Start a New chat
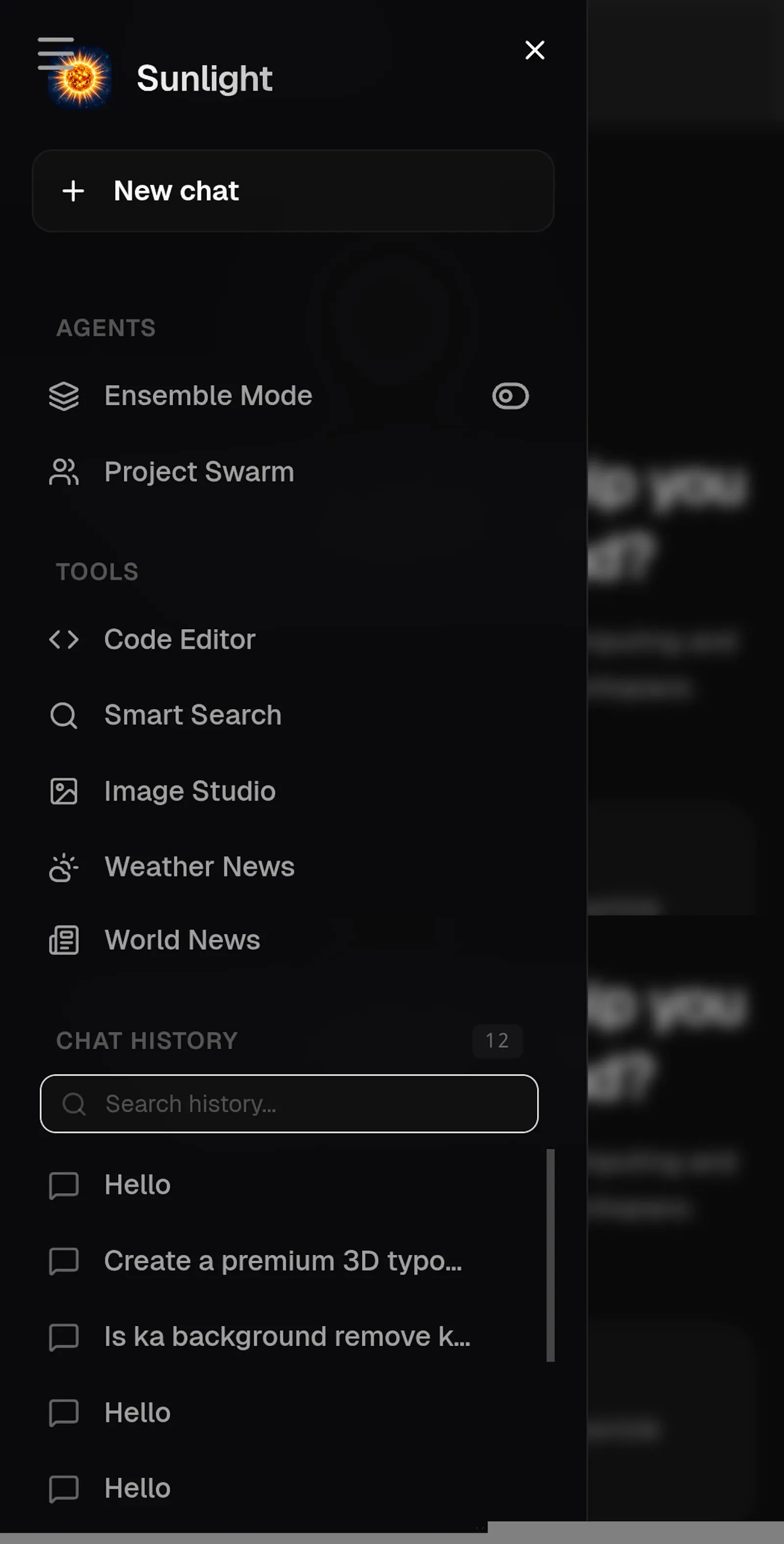The image size is (784, 1544). point(293,191)
